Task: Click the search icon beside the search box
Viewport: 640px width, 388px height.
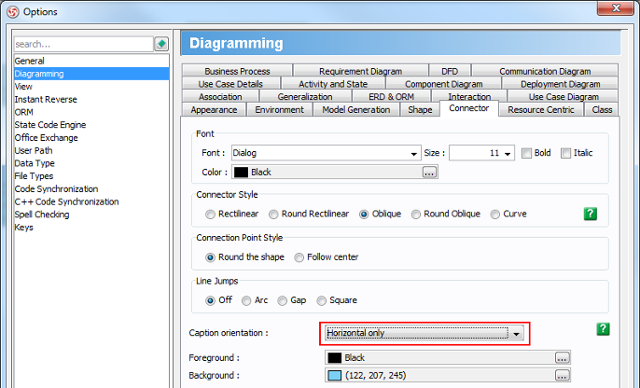Action: [161, 44]
